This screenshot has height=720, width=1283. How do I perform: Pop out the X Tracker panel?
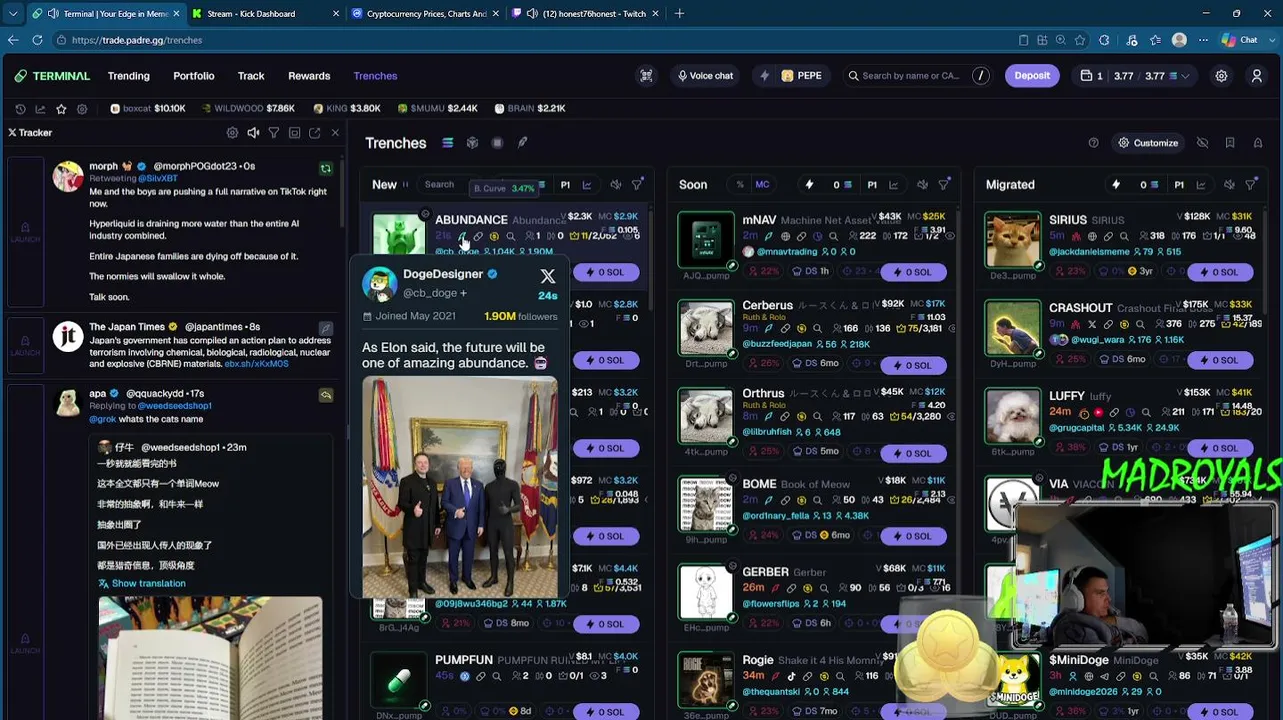pyautogui.click(x=314, y=133)
